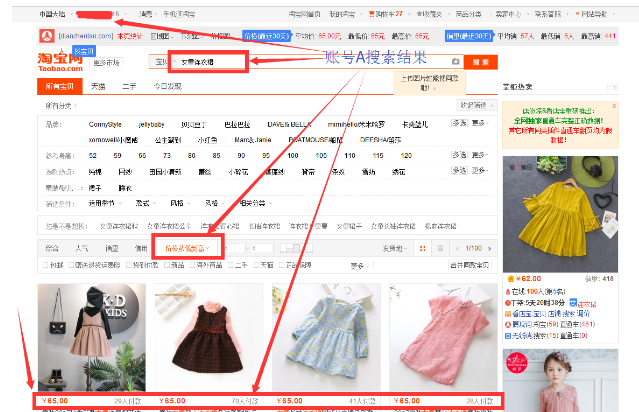Switch to the 天猫 tab
639x412 pixels.
coord(98,87)
